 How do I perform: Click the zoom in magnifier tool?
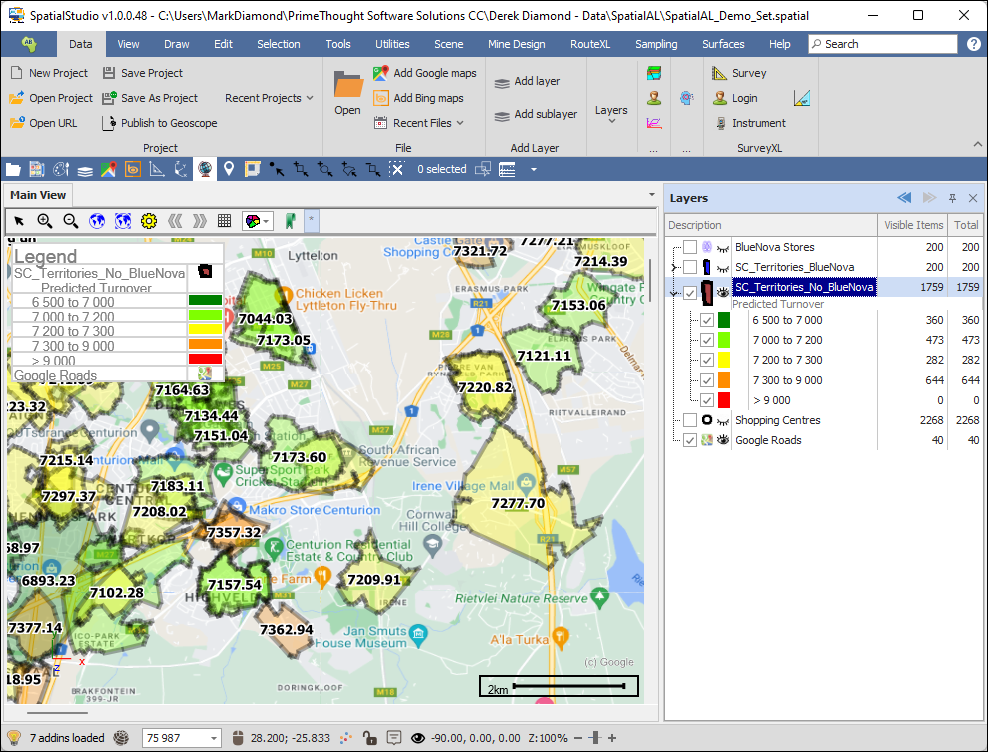(x=45, y=221)
